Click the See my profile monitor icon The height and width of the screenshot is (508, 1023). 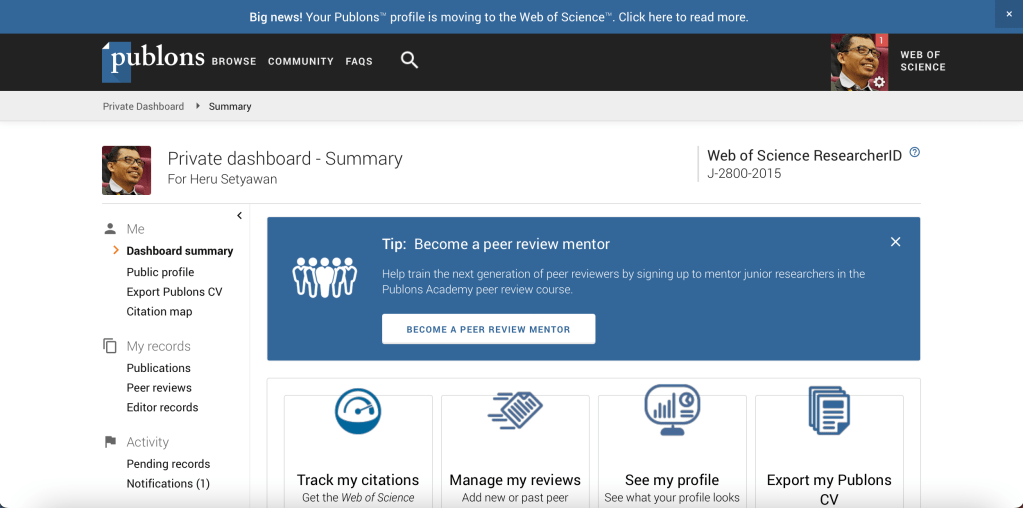tap(672, 409)
